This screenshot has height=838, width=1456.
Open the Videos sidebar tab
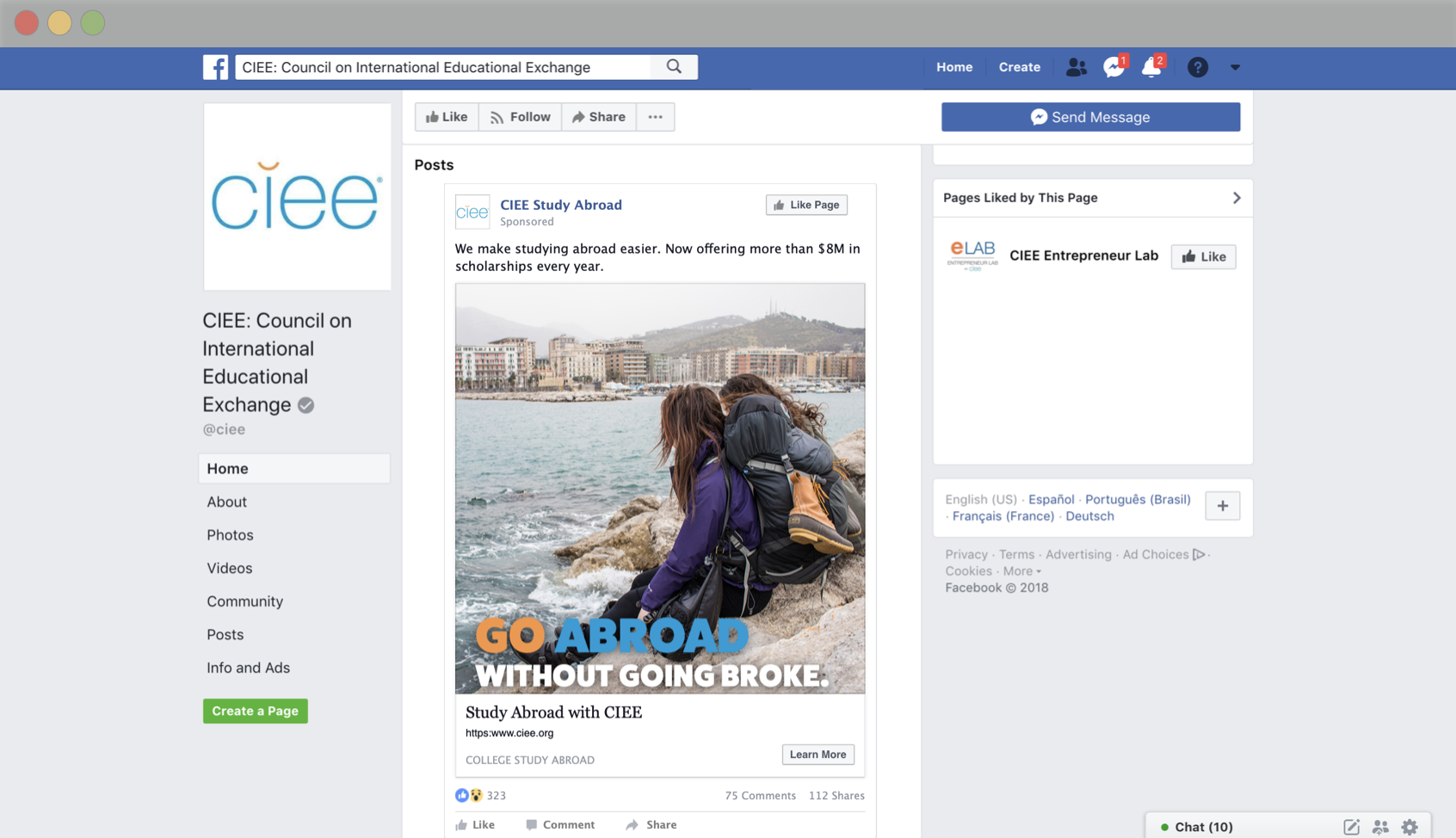[x=229, y=568]
